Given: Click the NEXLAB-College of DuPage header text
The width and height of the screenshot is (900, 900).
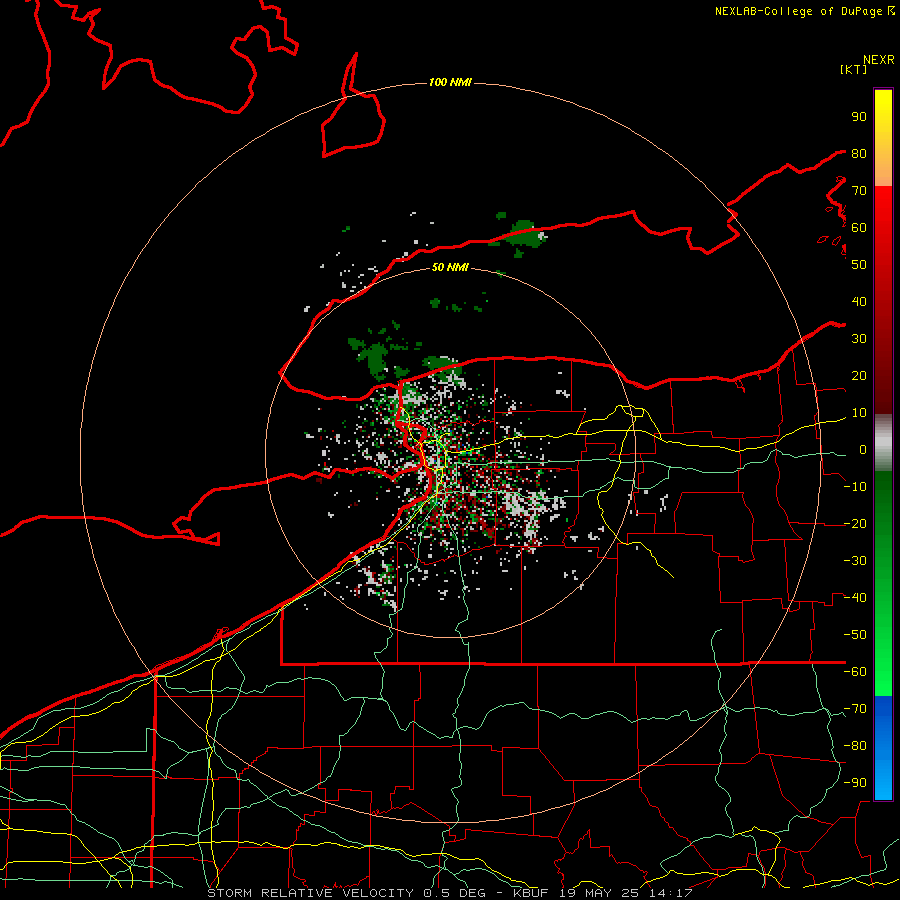Looking at the screenshot, I should [799, 11].
